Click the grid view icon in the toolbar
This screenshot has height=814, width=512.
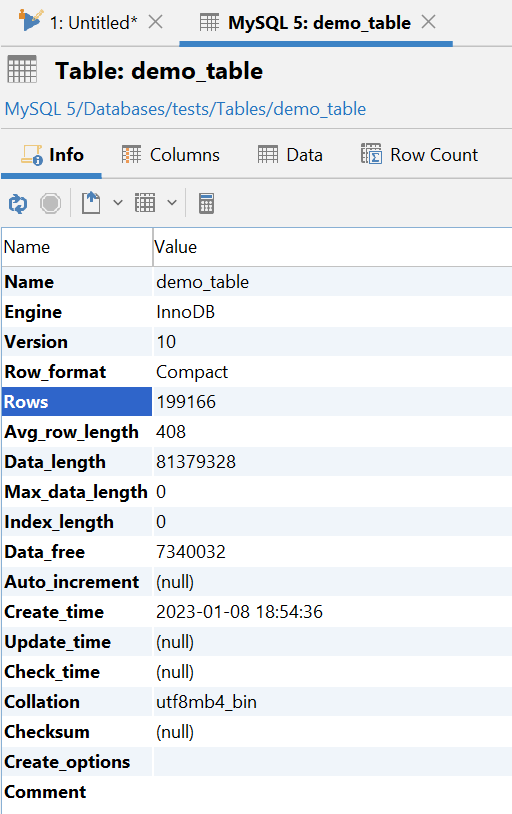(x=145, y=203)
